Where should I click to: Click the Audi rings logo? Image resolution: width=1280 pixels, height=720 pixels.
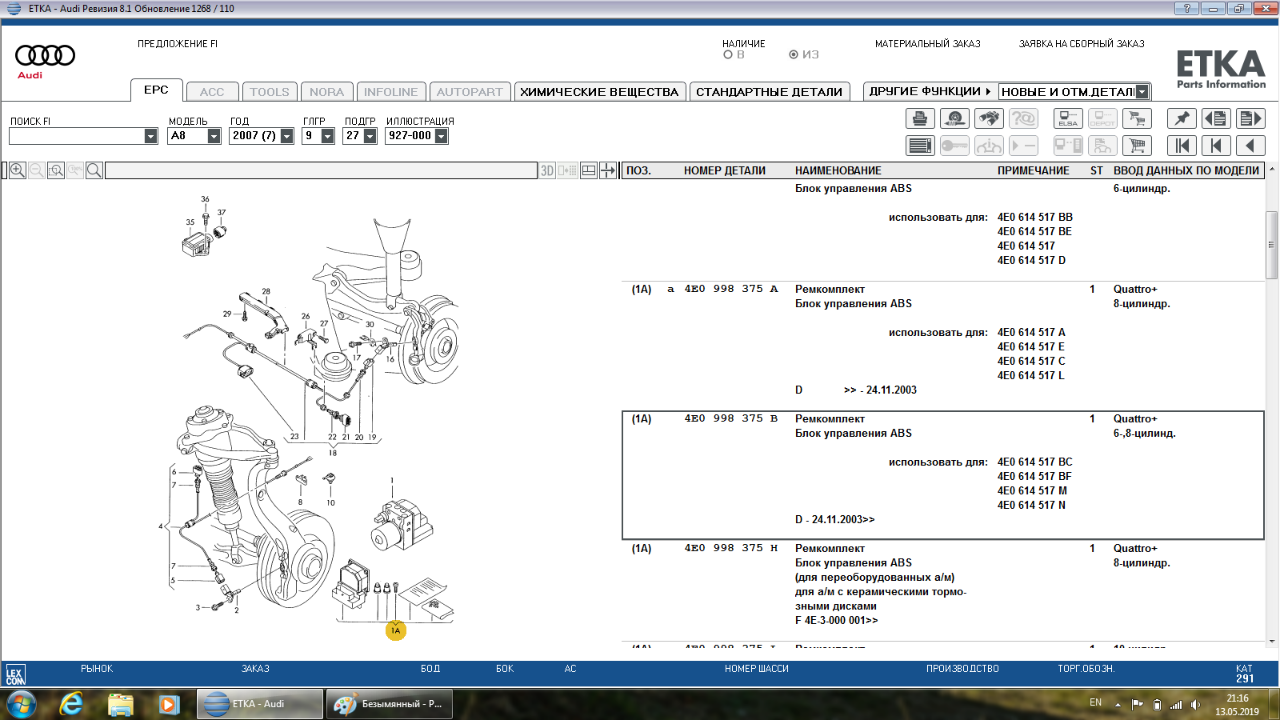pos(45,56)
